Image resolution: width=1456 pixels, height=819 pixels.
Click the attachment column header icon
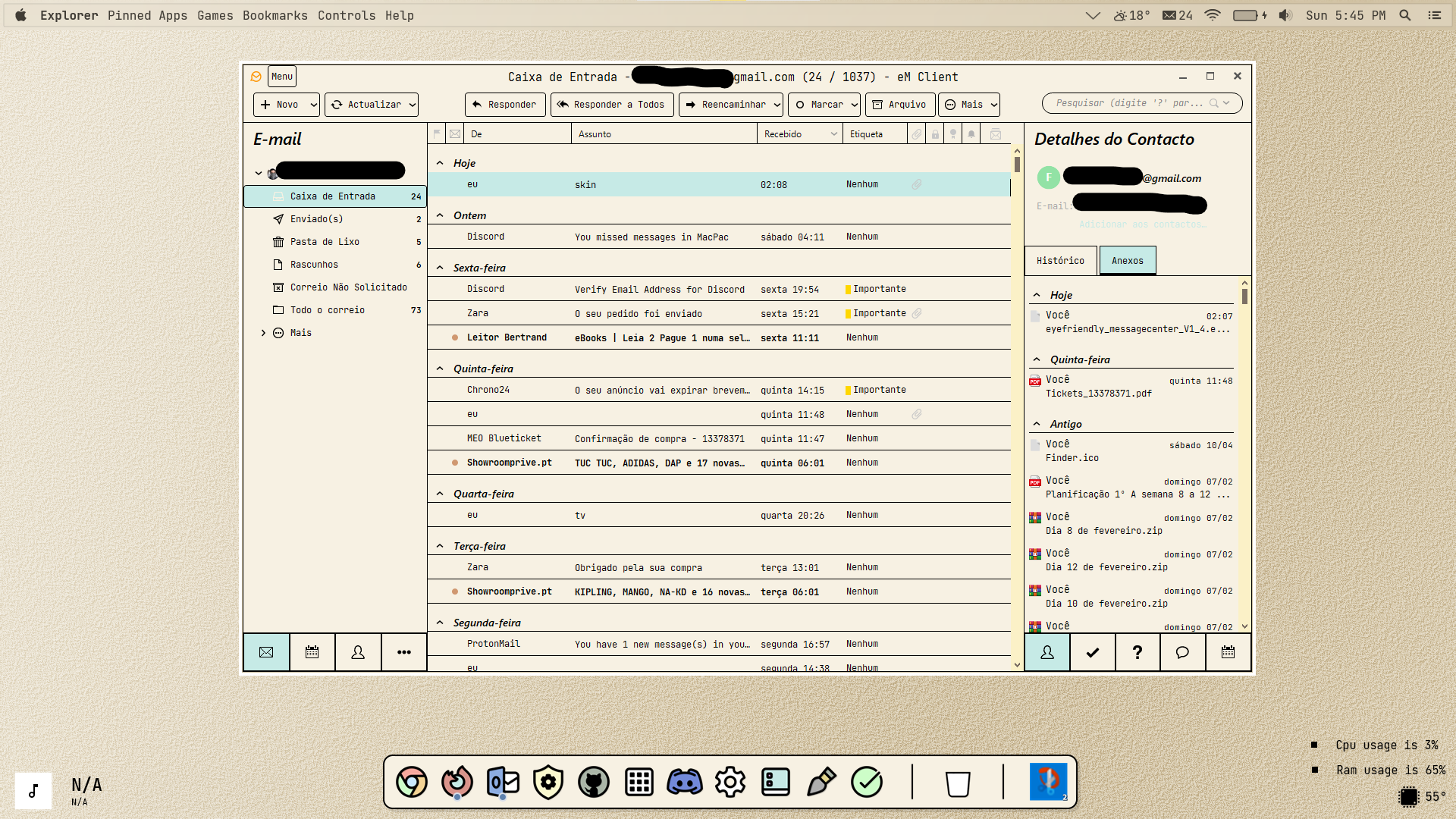coord(917,134)
